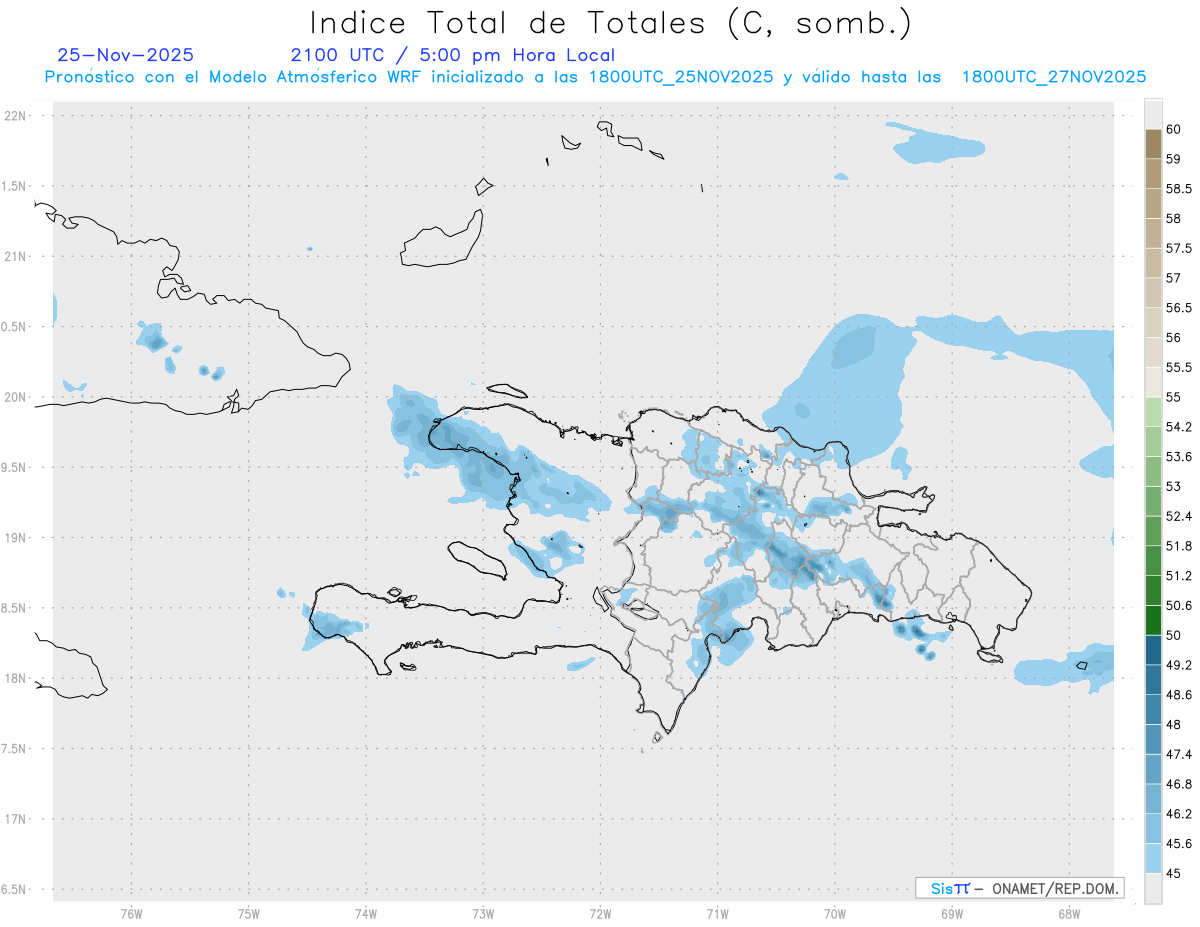Pick the dark brown swatch between 59 and 60
The width and height of the screenshot is (1200, 927).
click(1153, 144)
